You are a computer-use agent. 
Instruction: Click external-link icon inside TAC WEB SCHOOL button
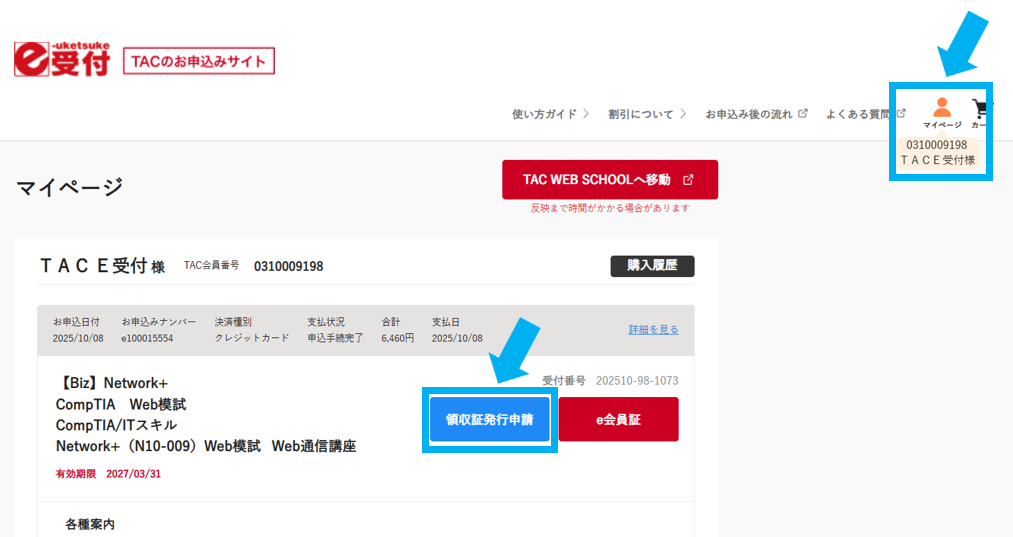tap(688, 180)
